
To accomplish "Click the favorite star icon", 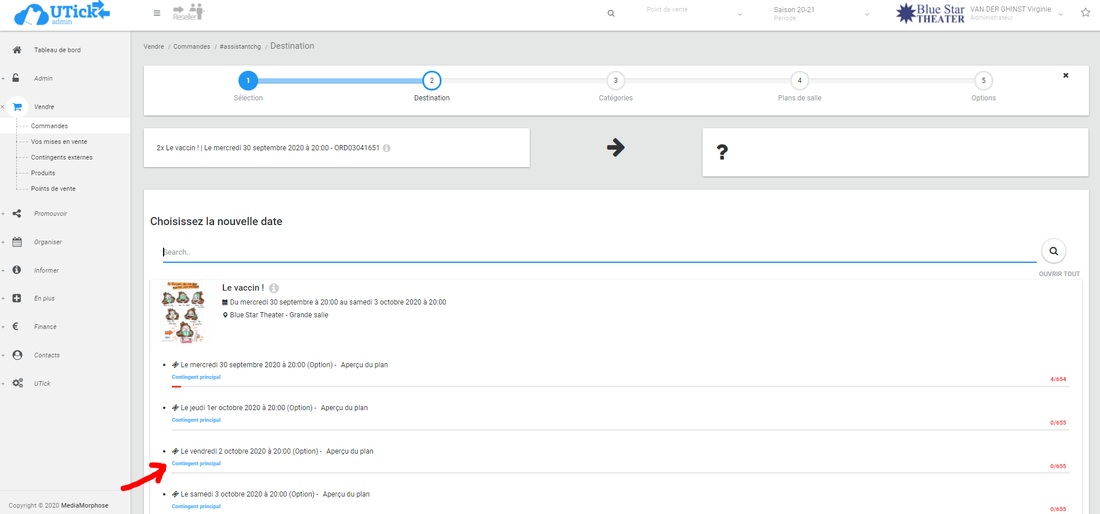I will pyautogui.click(x=1085, y=13).
